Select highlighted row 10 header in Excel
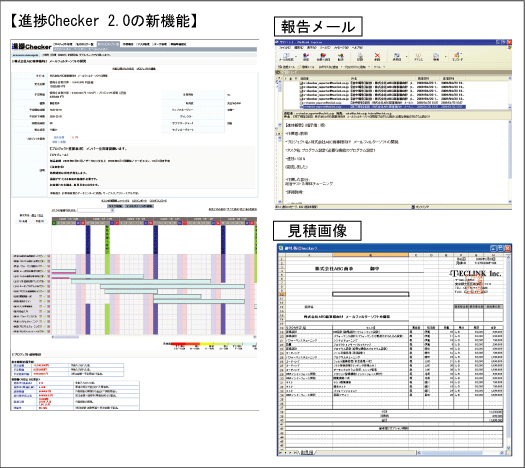The width and height of the screenshot is (525, 468). point(282,294)
